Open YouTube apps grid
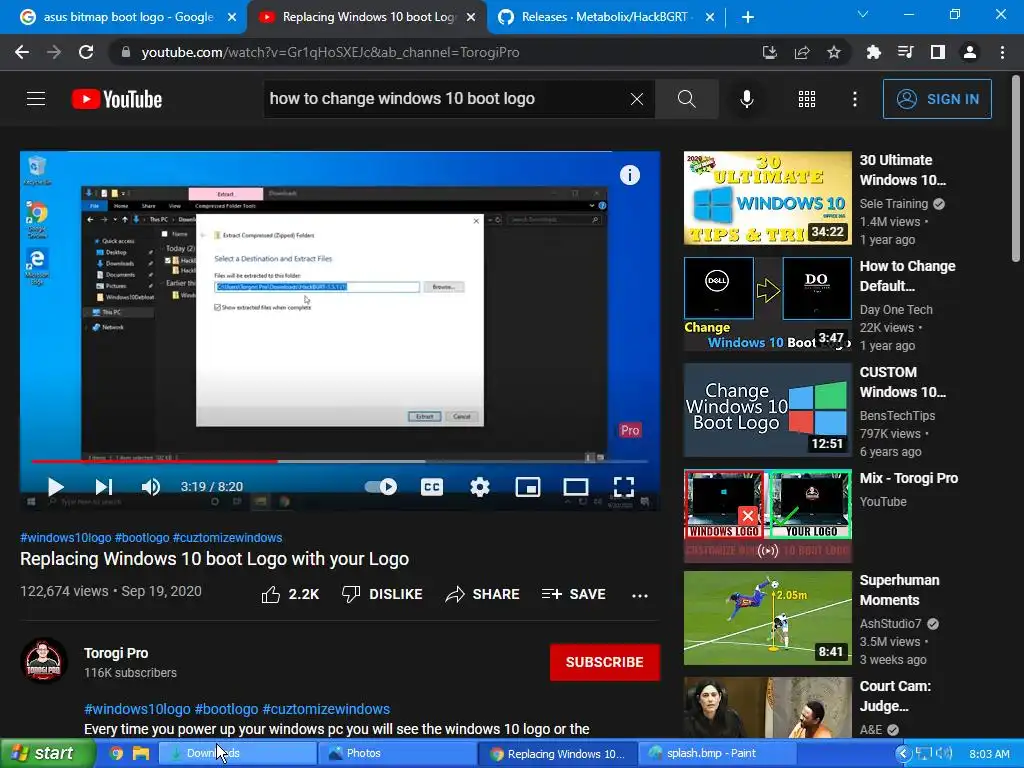 807,99
